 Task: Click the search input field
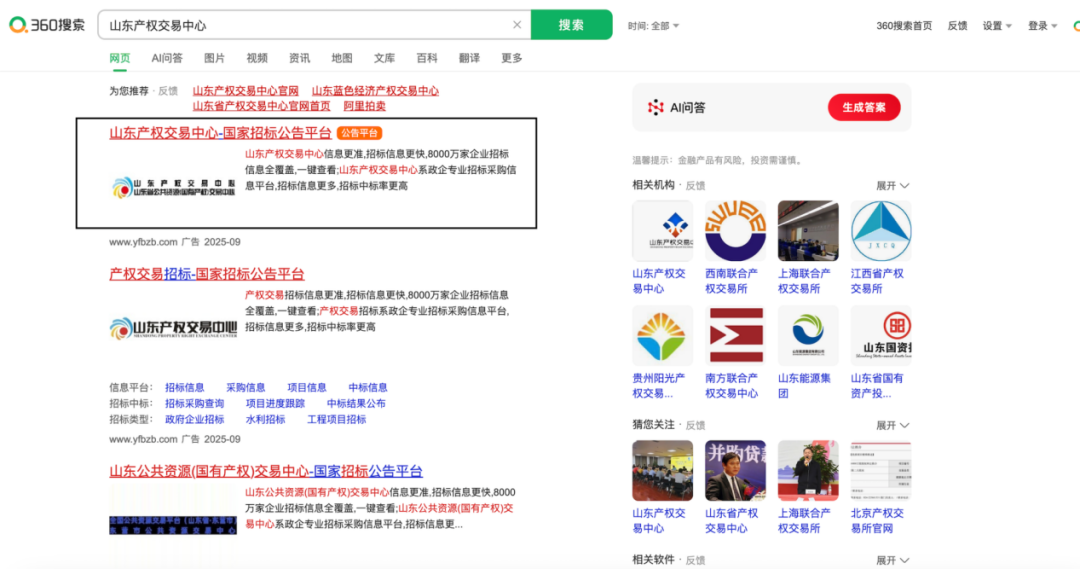click(300, 25)
